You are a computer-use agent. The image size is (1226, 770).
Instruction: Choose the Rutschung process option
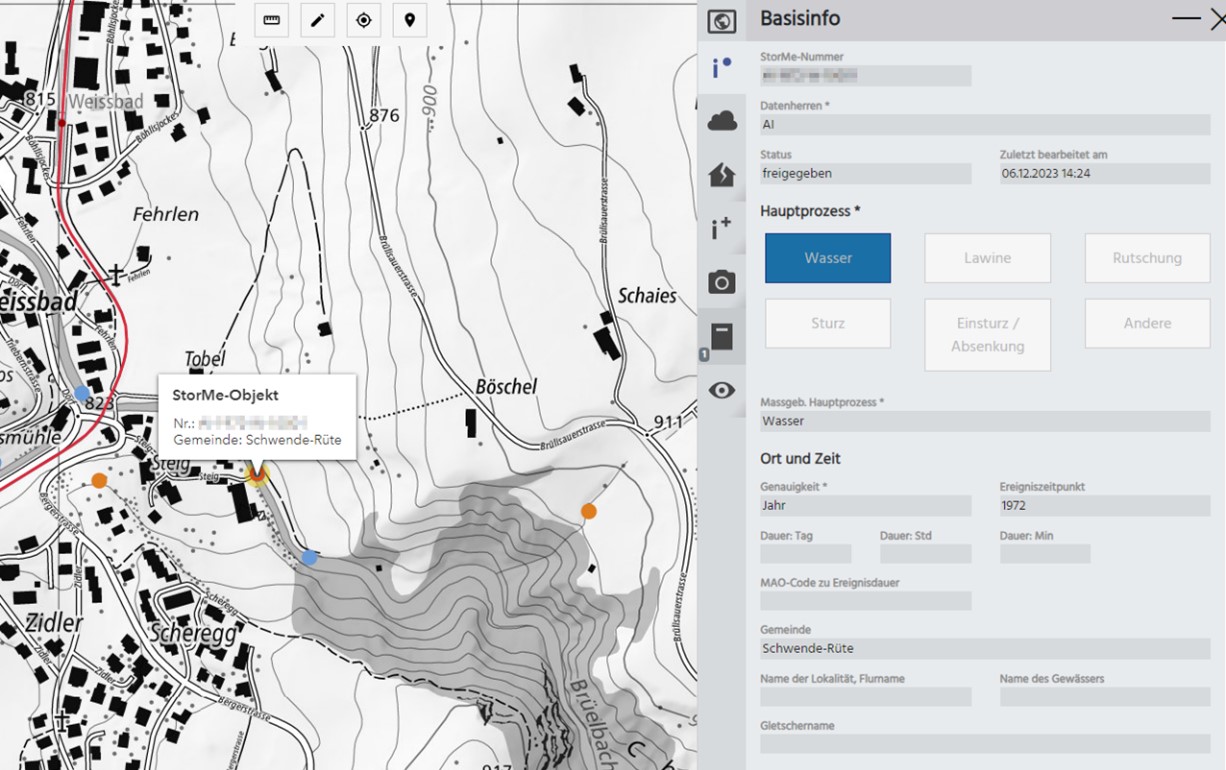1147,258
